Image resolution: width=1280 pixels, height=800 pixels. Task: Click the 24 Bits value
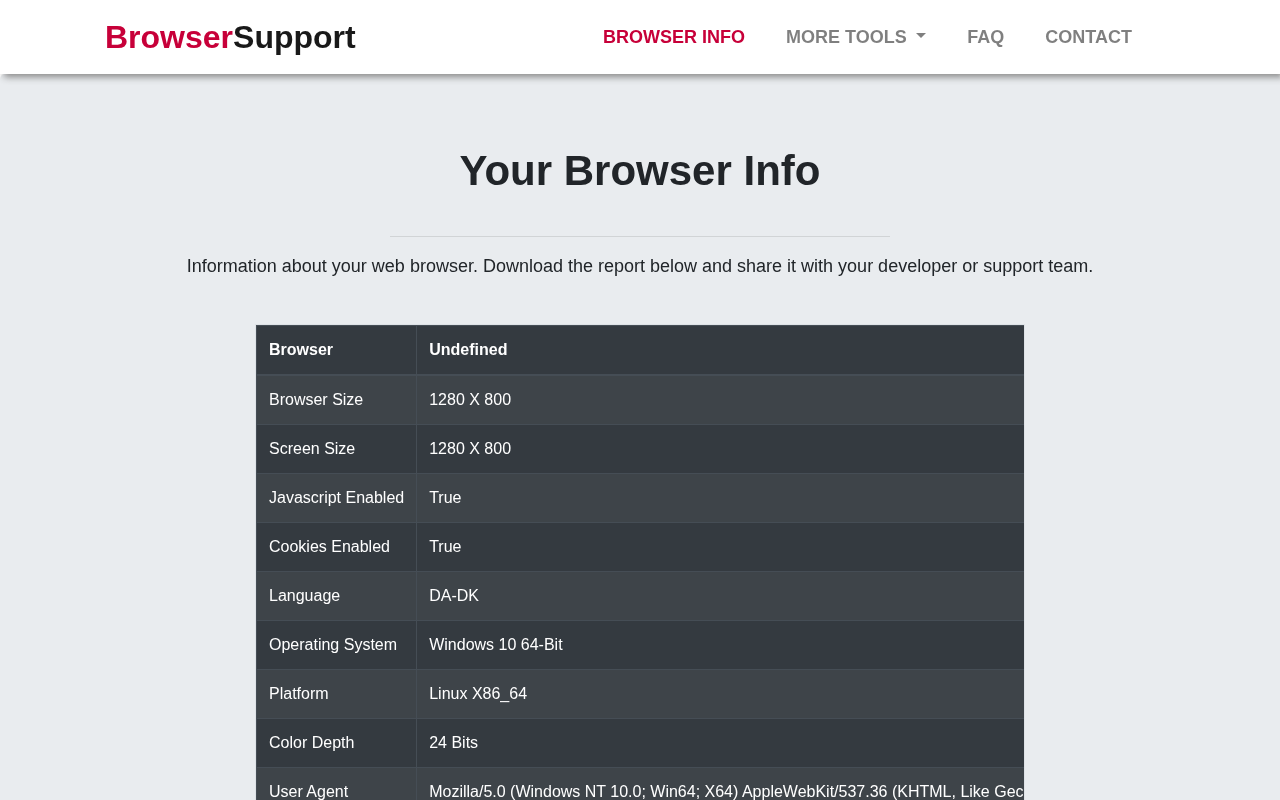pyautogui.click(x=453, y=743)
